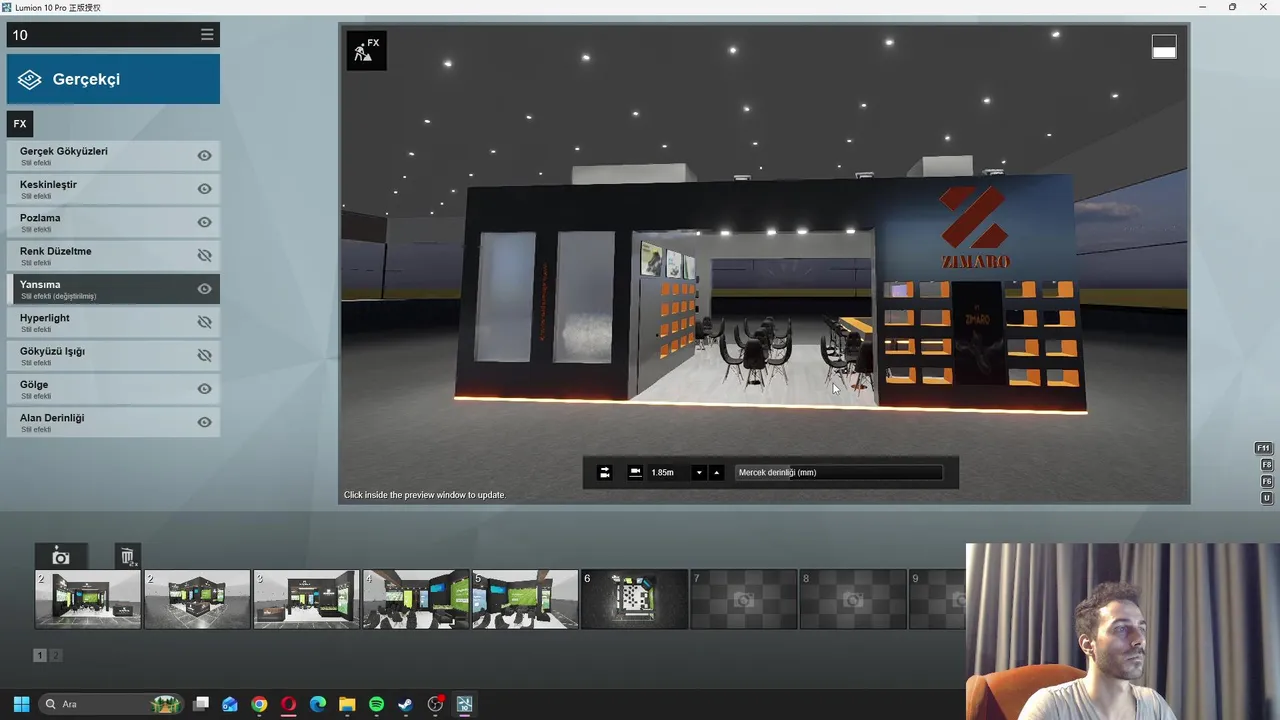Select the Pozlama effect row
Screen dimensions: 1280x720
(x=113, y=222)
